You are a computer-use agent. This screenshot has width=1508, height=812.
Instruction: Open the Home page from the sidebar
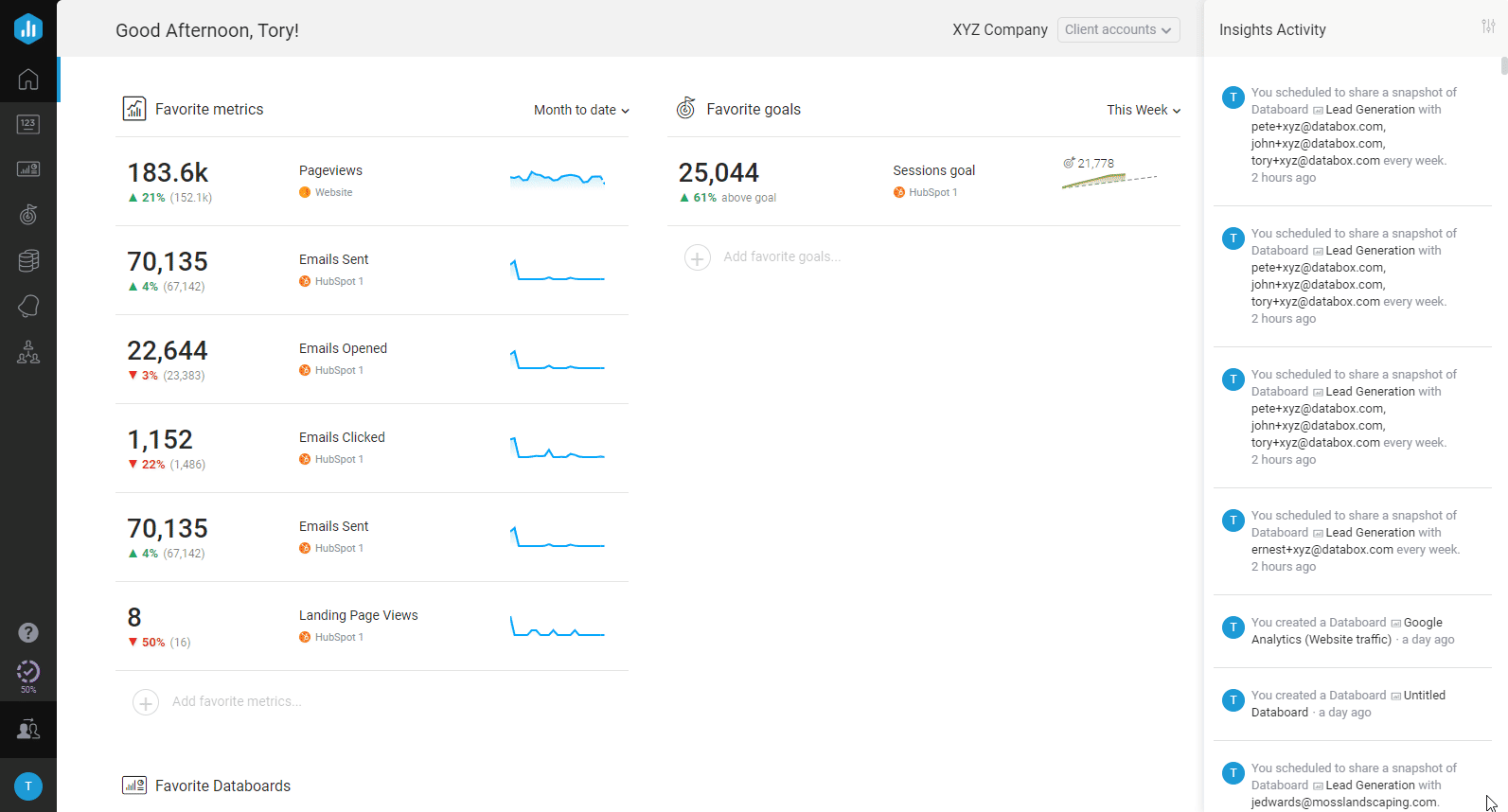28,79
